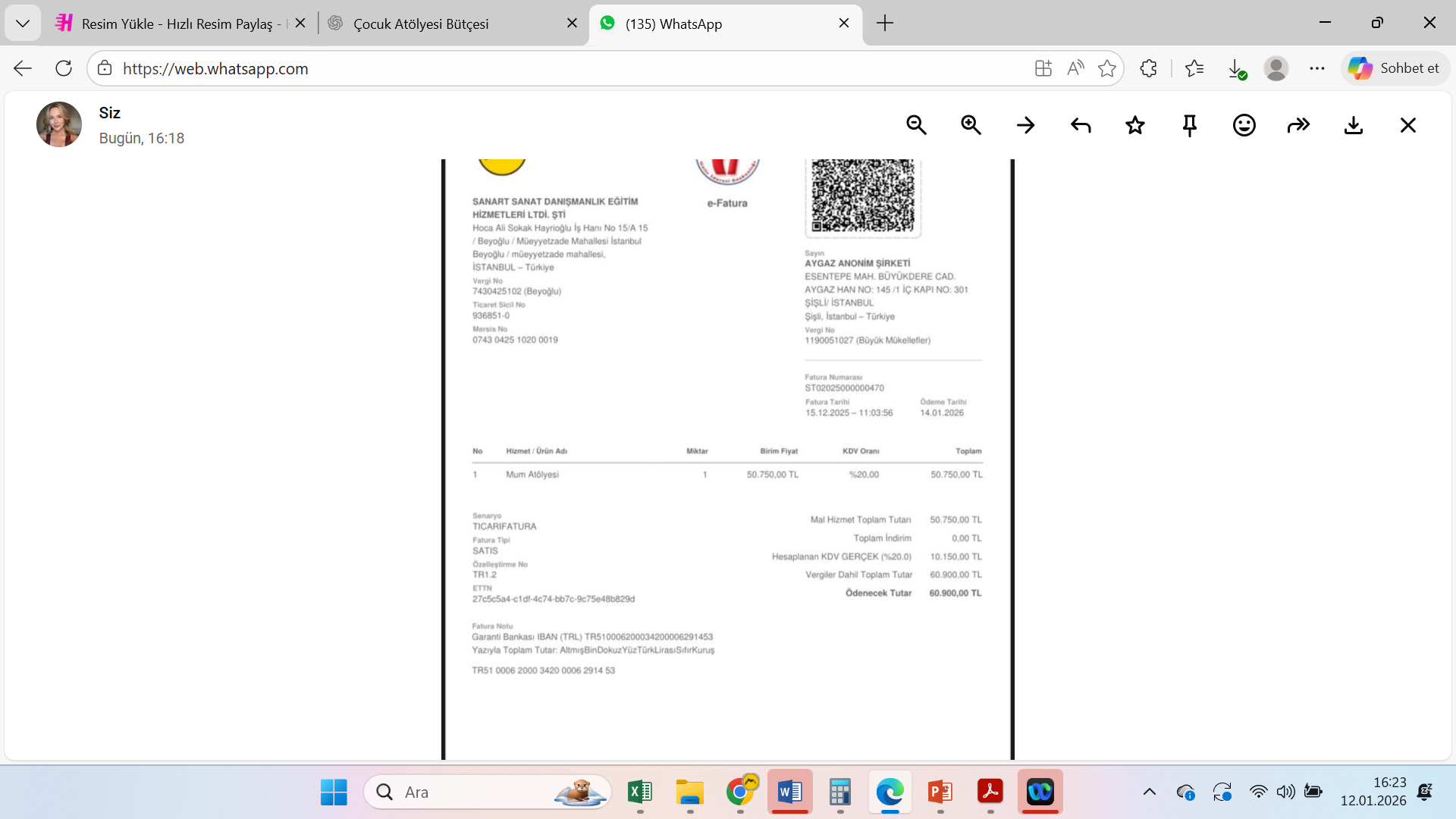The width and height of the screenshot is (1456, 819).
Task: Open browser Extensions menu
Action: coord(1149,68)
